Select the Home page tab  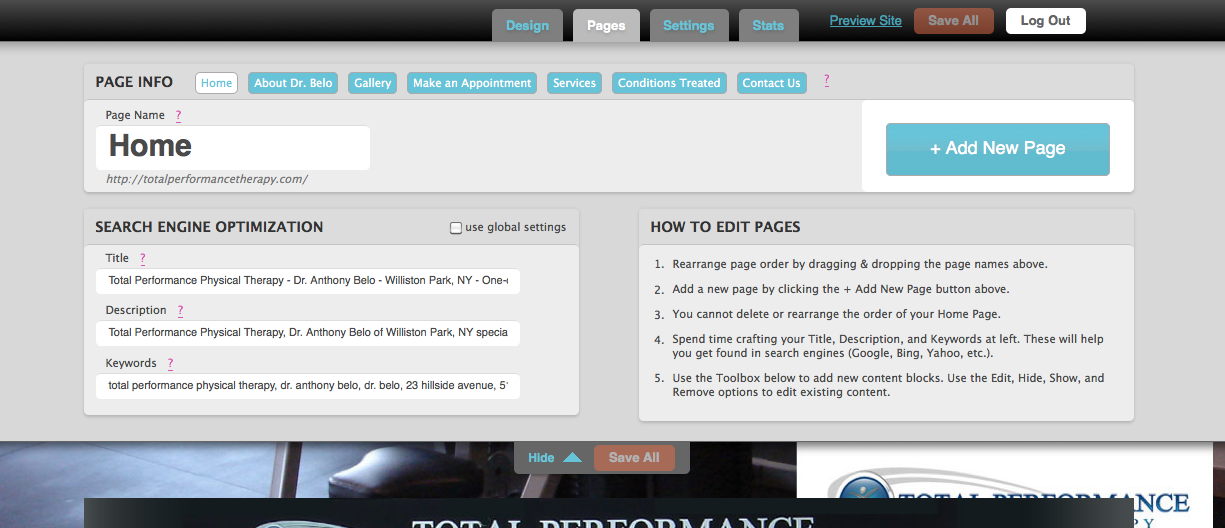coord(216,83)
